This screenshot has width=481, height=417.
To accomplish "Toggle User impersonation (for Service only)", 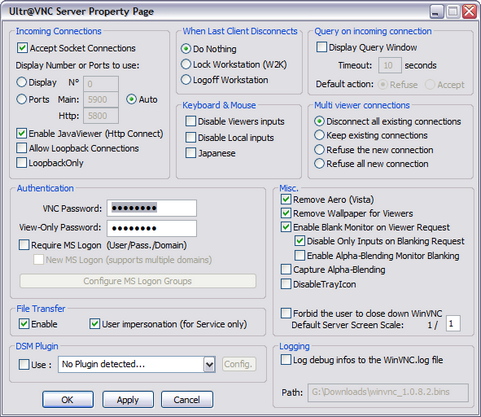I will pos(95,324).
